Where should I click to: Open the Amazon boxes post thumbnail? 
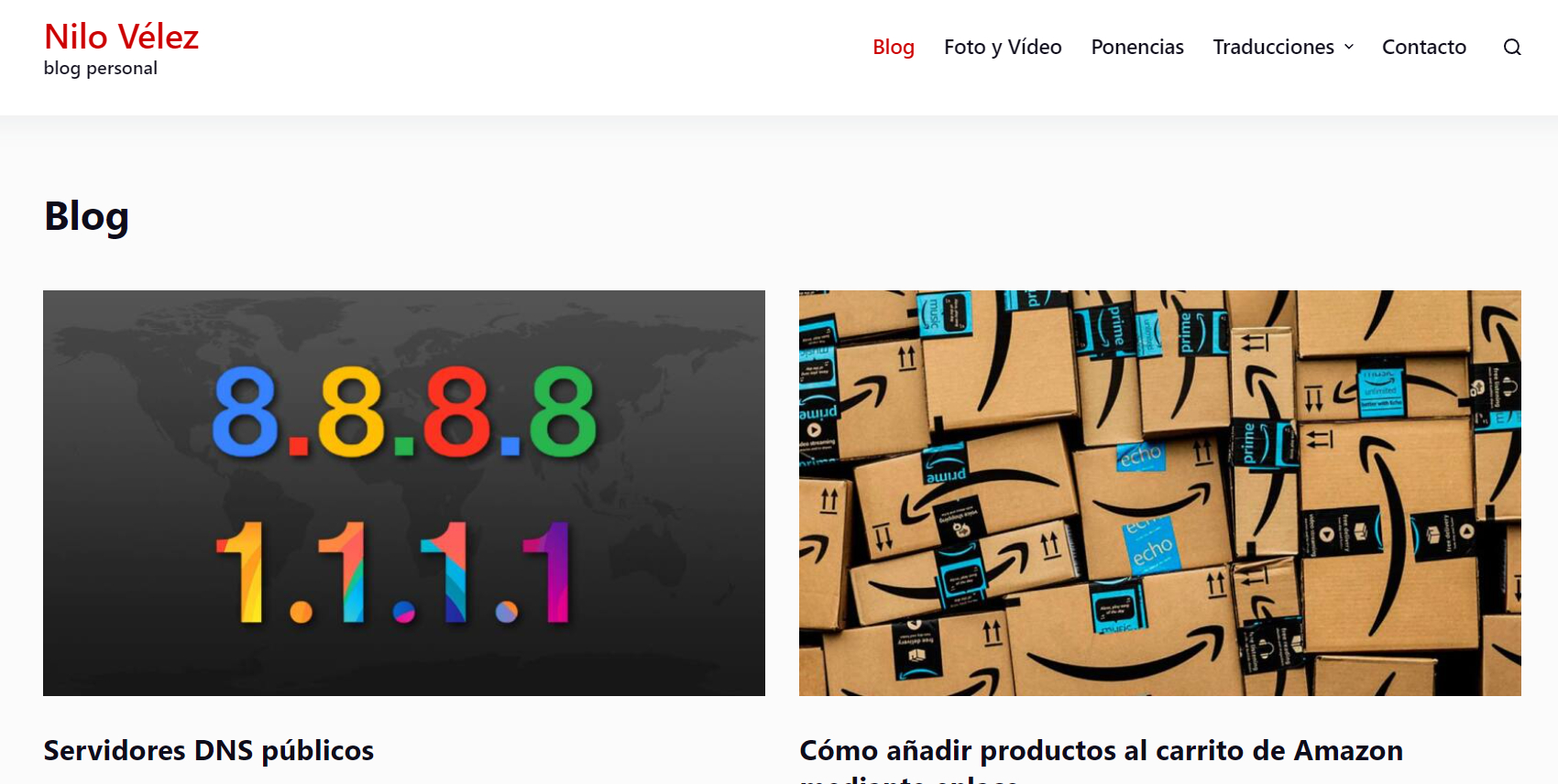(x=1160, y=493)
